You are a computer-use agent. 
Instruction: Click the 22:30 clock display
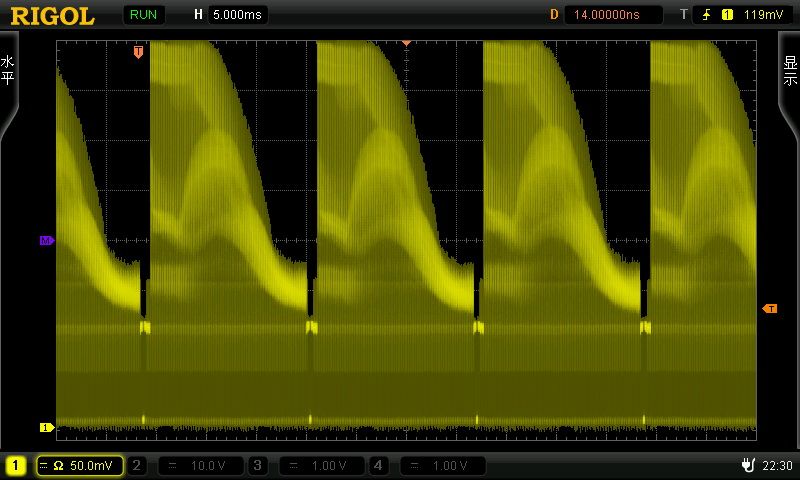pos(777,465)
